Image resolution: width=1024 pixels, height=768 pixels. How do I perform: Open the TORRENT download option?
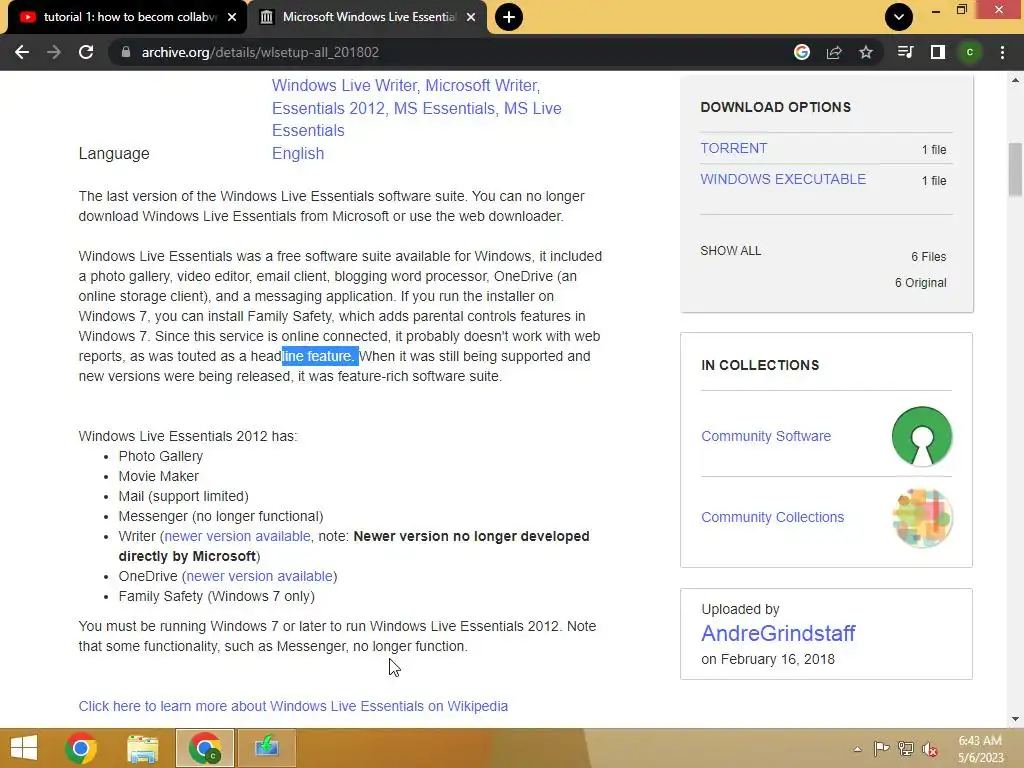[x=733, y=148]
